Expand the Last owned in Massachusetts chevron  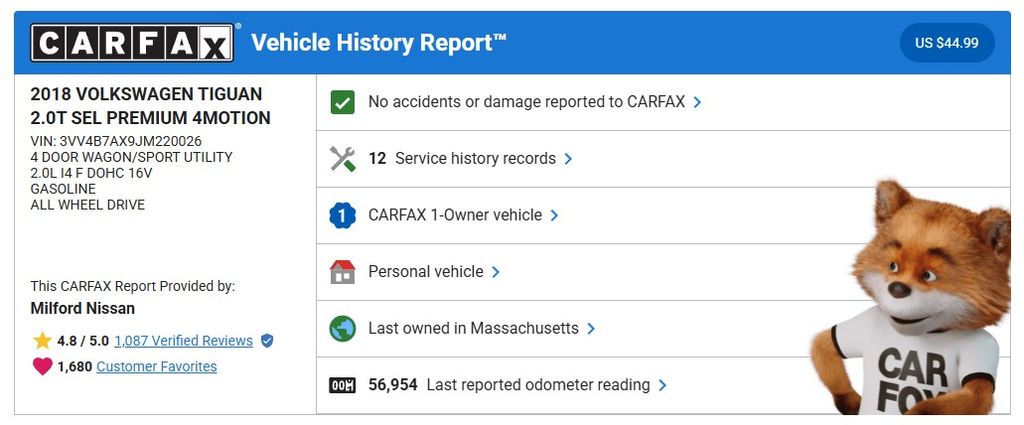[591, 329]
